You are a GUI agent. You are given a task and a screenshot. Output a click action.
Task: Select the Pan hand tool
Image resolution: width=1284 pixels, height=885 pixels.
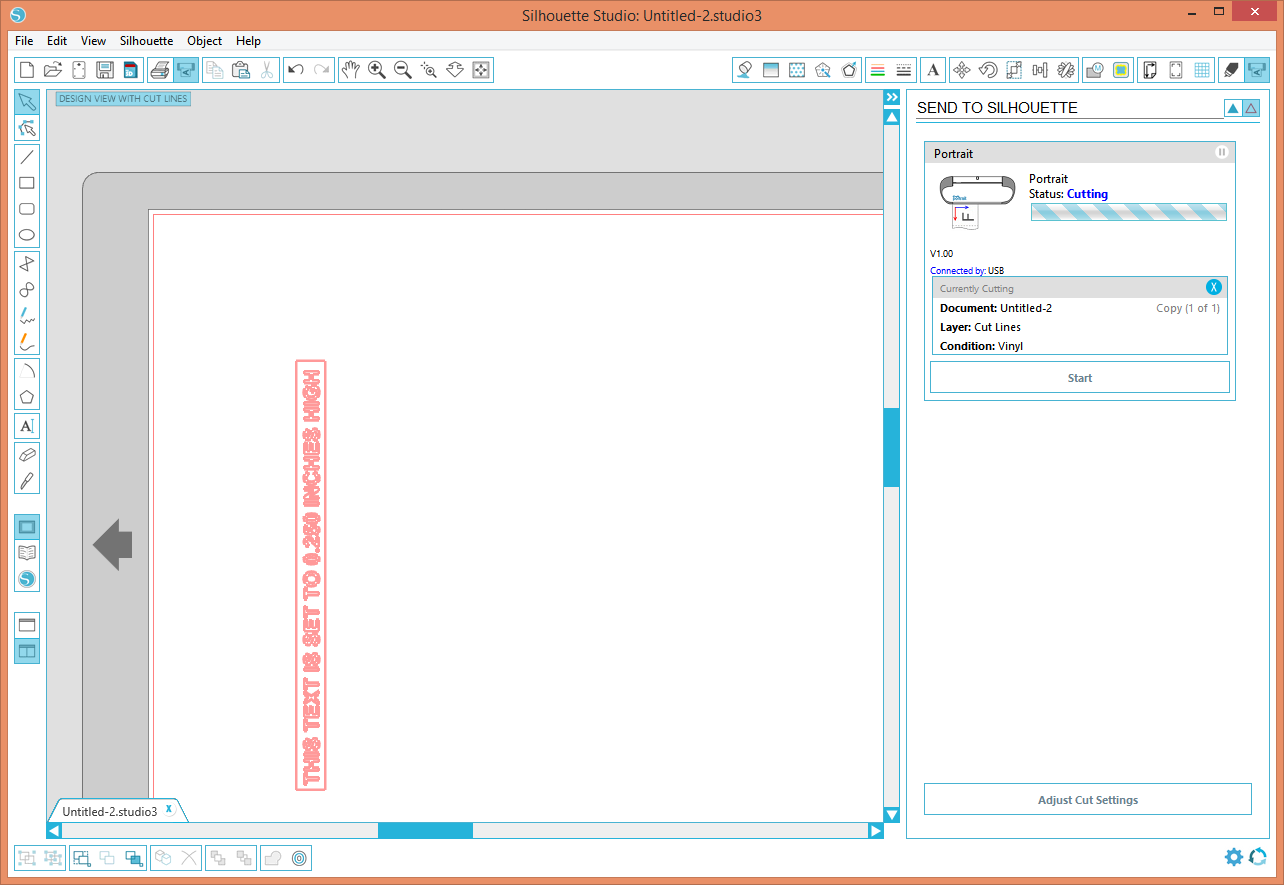tap(351, 70)
